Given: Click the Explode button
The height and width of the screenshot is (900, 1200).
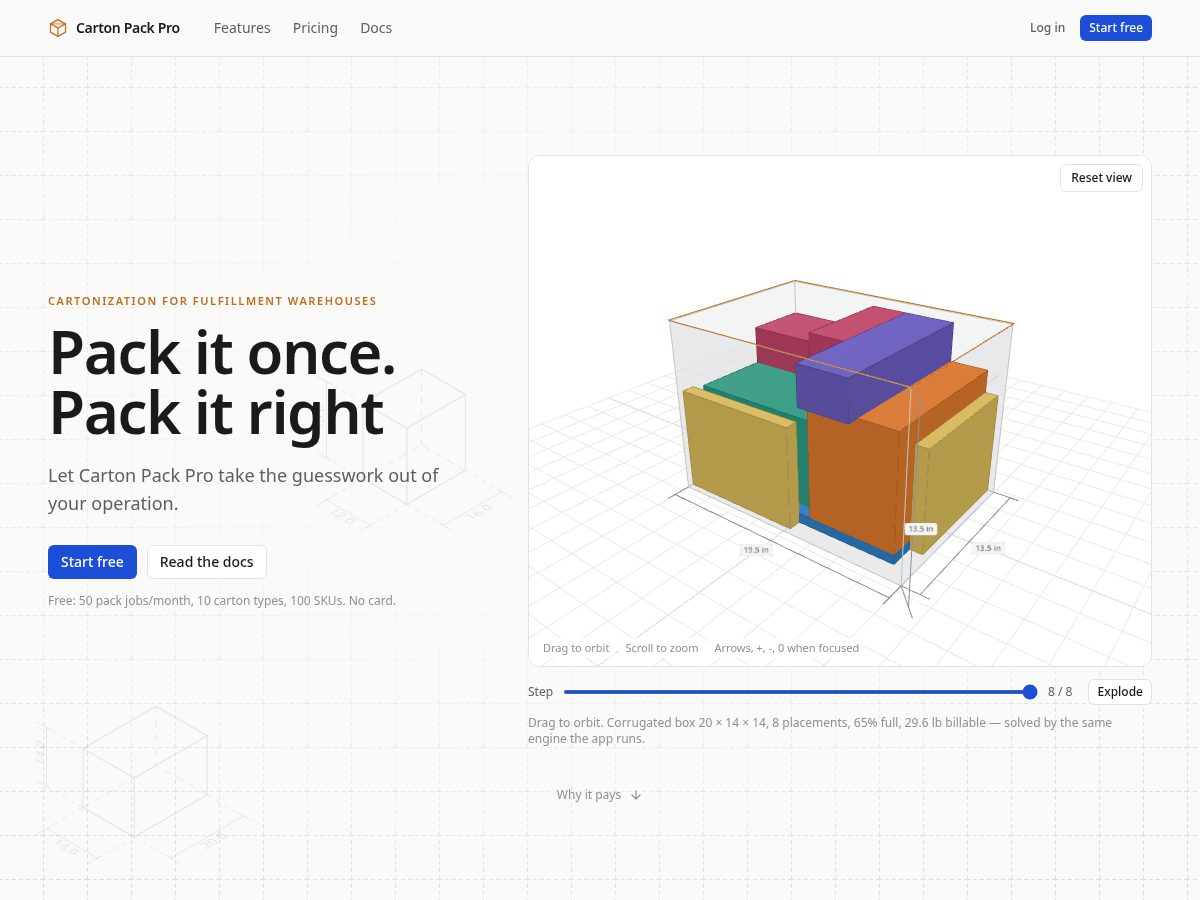Looking at the screenshot, I should pyautogui.click(x=1120, y=692).
